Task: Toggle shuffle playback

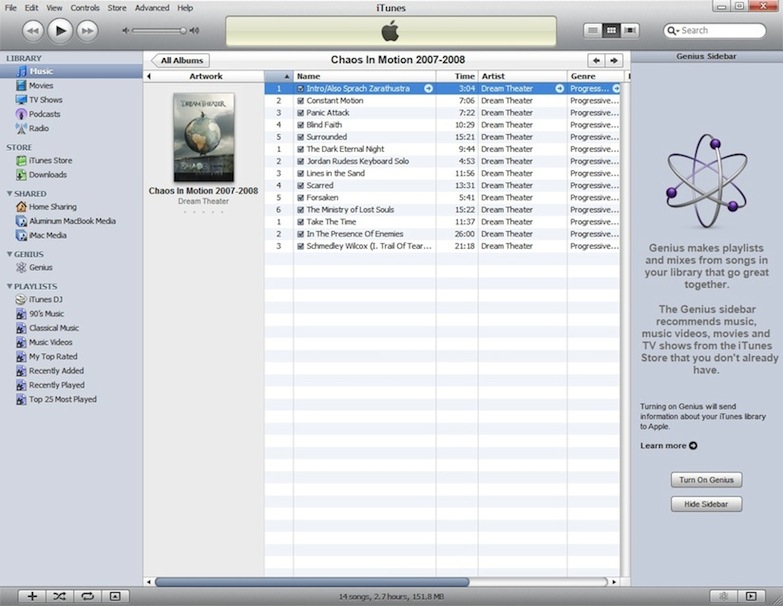Action: [x=59, y=596]
